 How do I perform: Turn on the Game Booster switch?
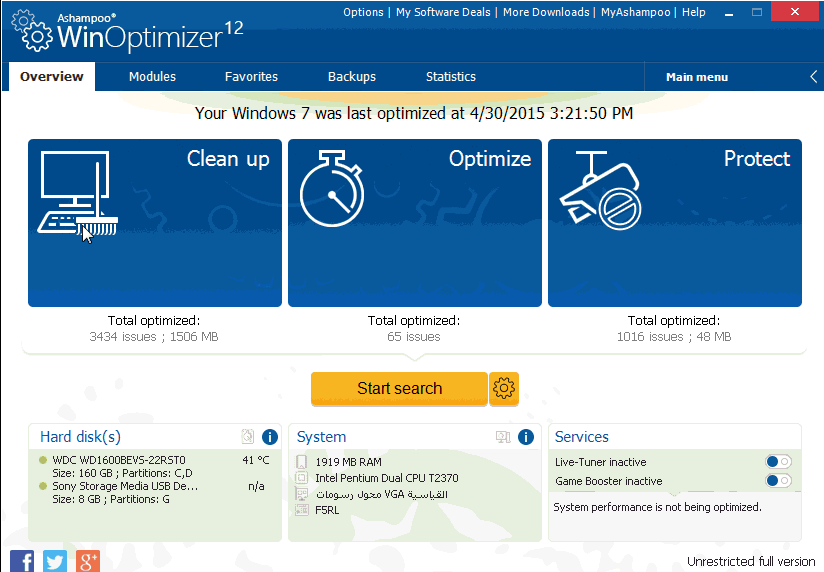777,481
